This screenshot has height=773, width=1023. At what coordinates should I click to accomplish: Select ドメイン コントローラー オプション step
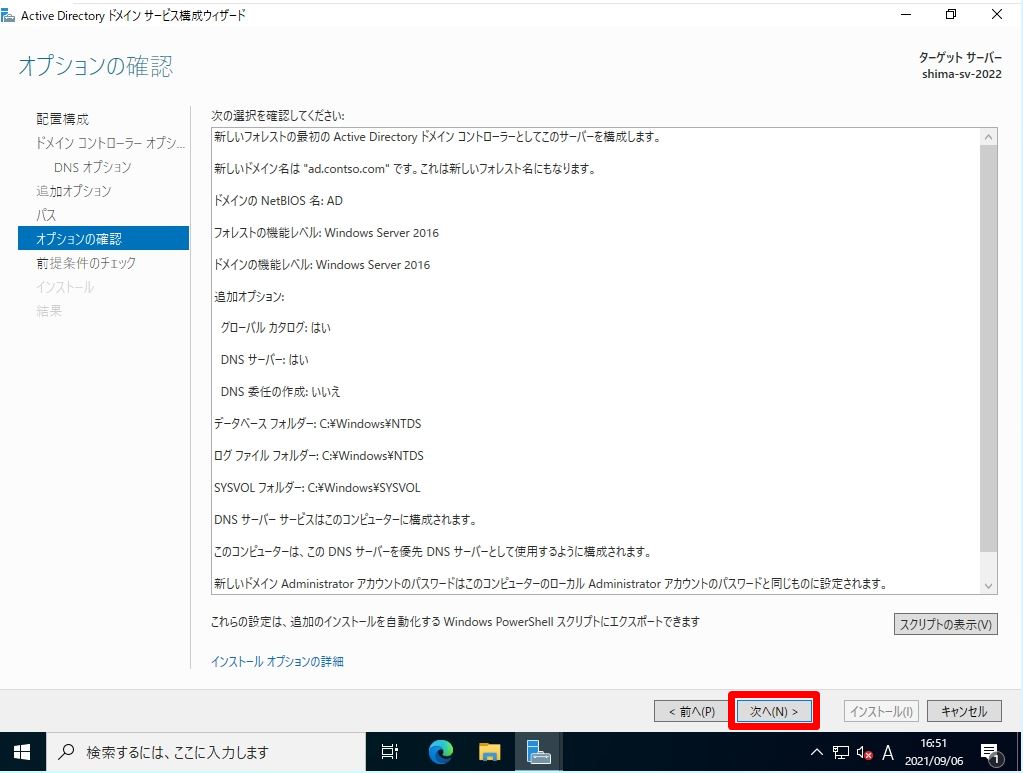(x=110, y=143)
